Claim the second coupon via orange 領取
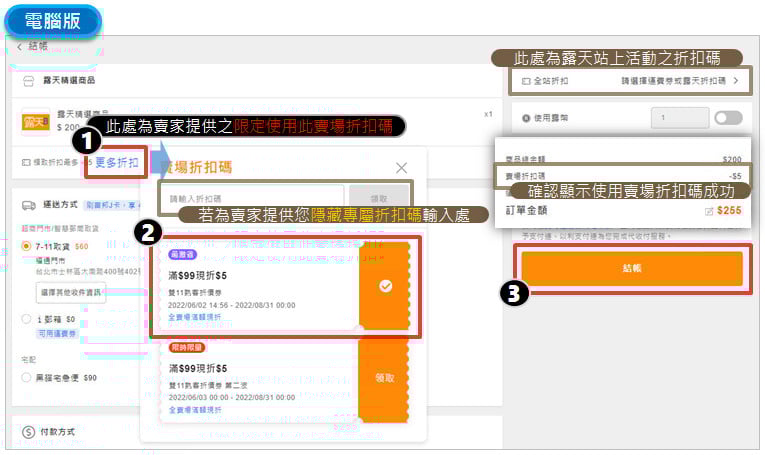Screen dimensions: 765x455 click(384, 379)
